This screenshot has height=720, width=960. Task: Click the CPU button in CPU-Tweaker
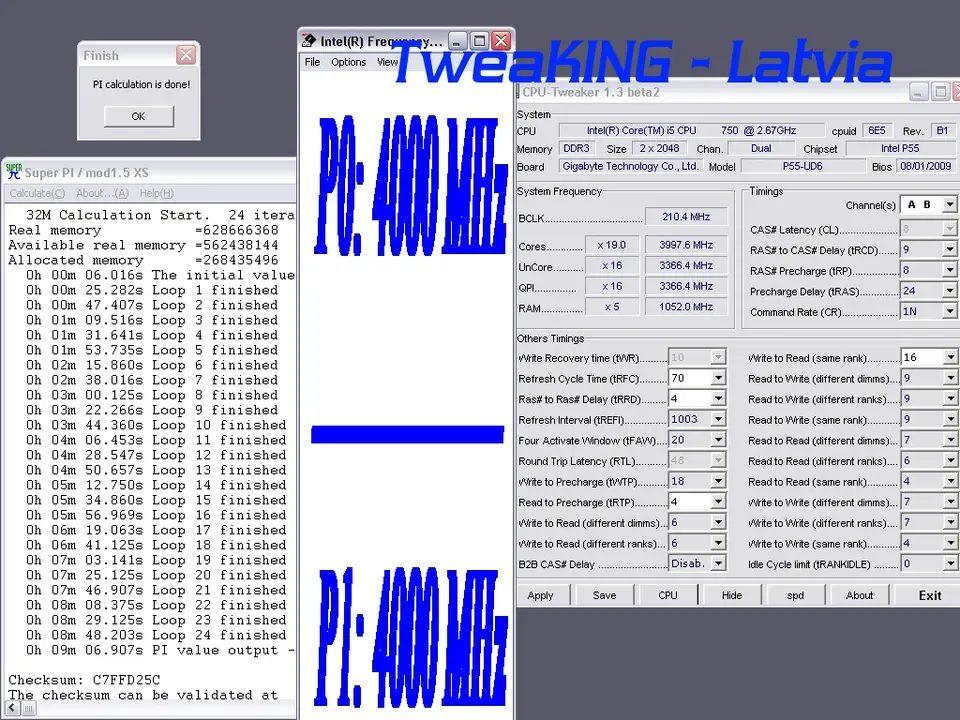pos(667,595)
